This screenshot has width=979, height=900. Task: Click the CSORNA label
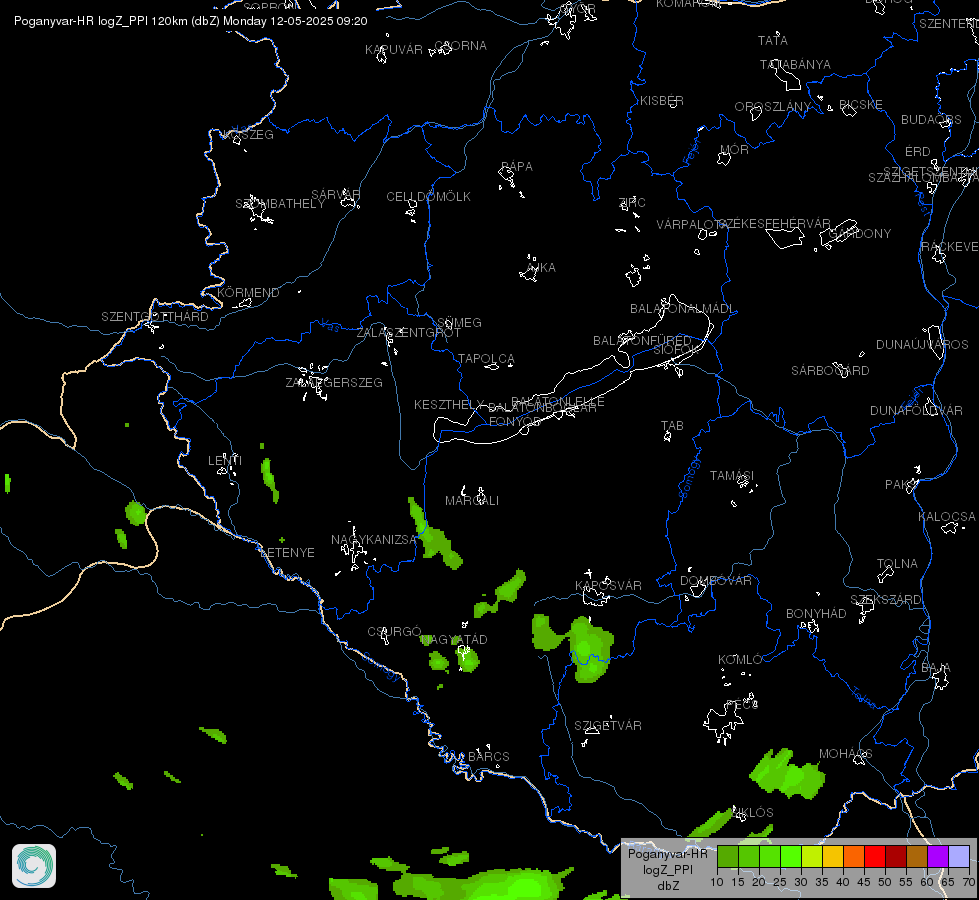pyautogui.click(x=460, y=46)
